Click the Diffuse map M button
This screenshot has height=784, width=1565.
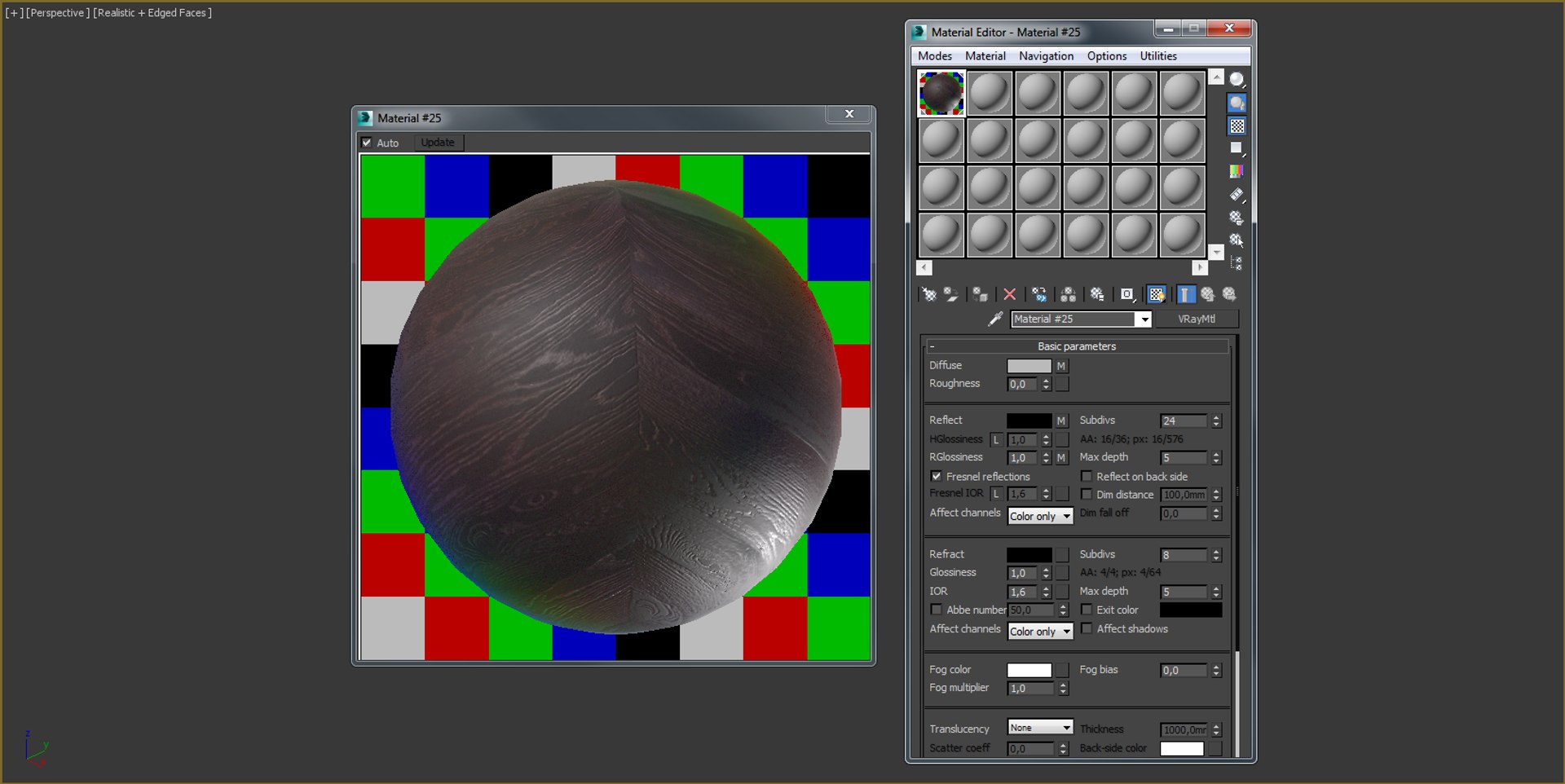click(1061, 366)
